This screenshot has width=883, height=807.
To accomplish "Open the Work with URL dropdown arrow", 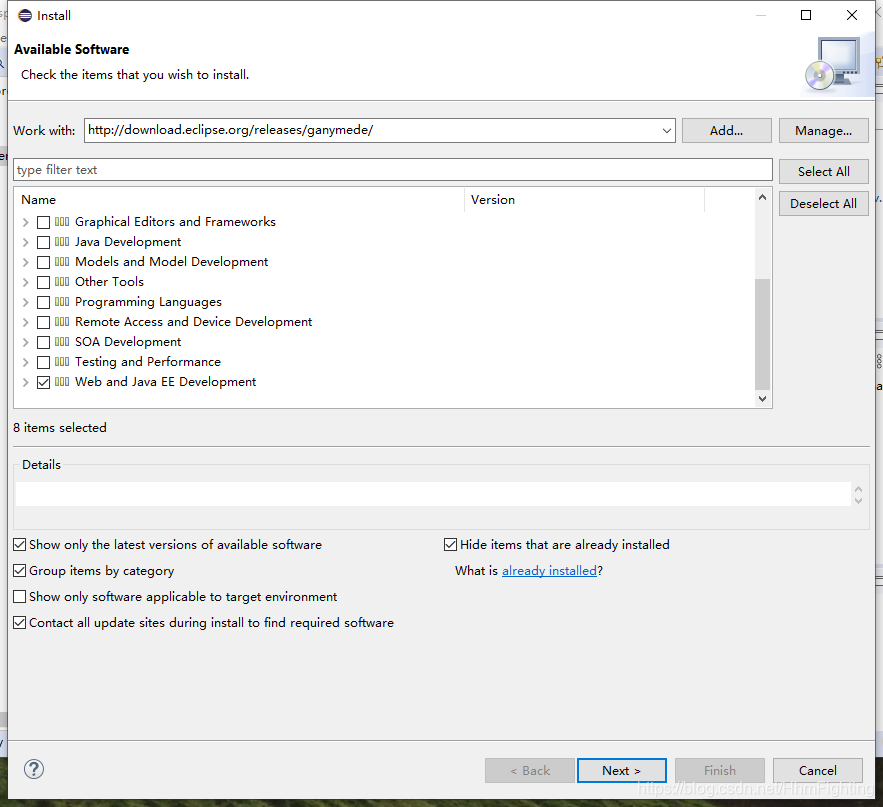I will 666,131.
